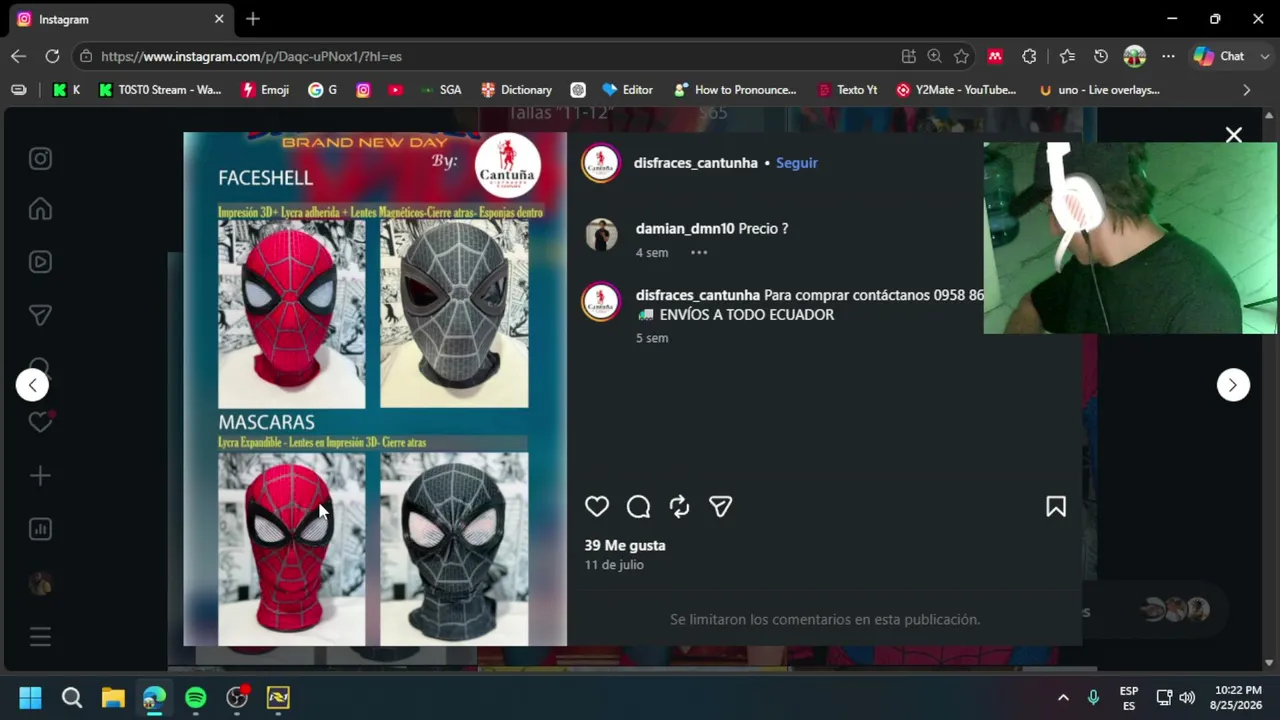1280x720 pixels.
Task: Like the post with the heart icon
Action: click(597, 507)
